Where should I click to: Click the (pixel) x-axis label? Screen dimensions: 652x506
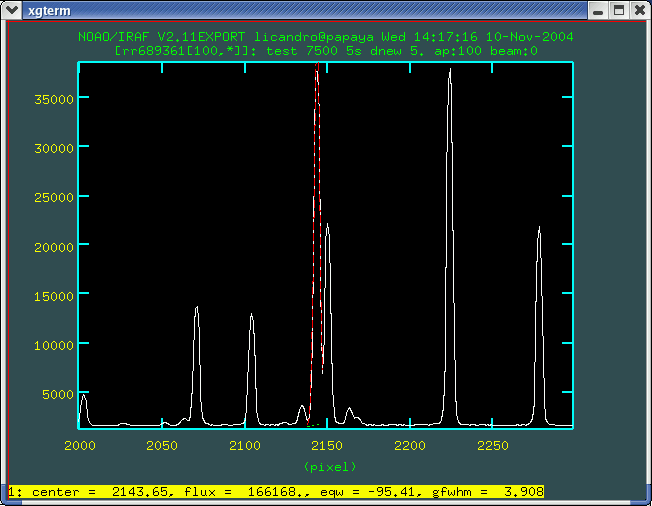click(329, 466)
